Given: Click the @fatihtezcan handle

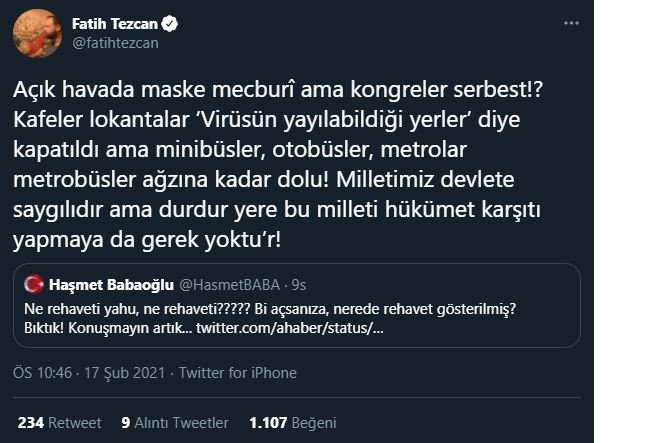Looking at the screenshot, I should coord(115,43).
